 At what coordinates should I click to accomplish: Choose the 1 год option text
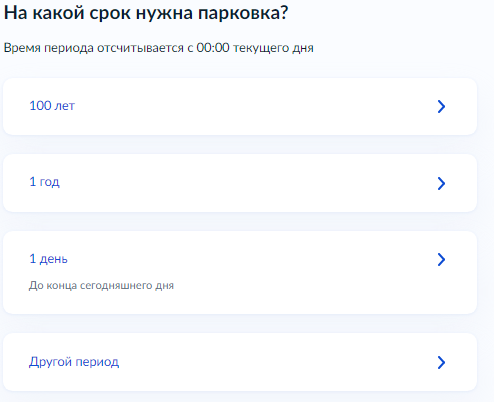(44, 182)
